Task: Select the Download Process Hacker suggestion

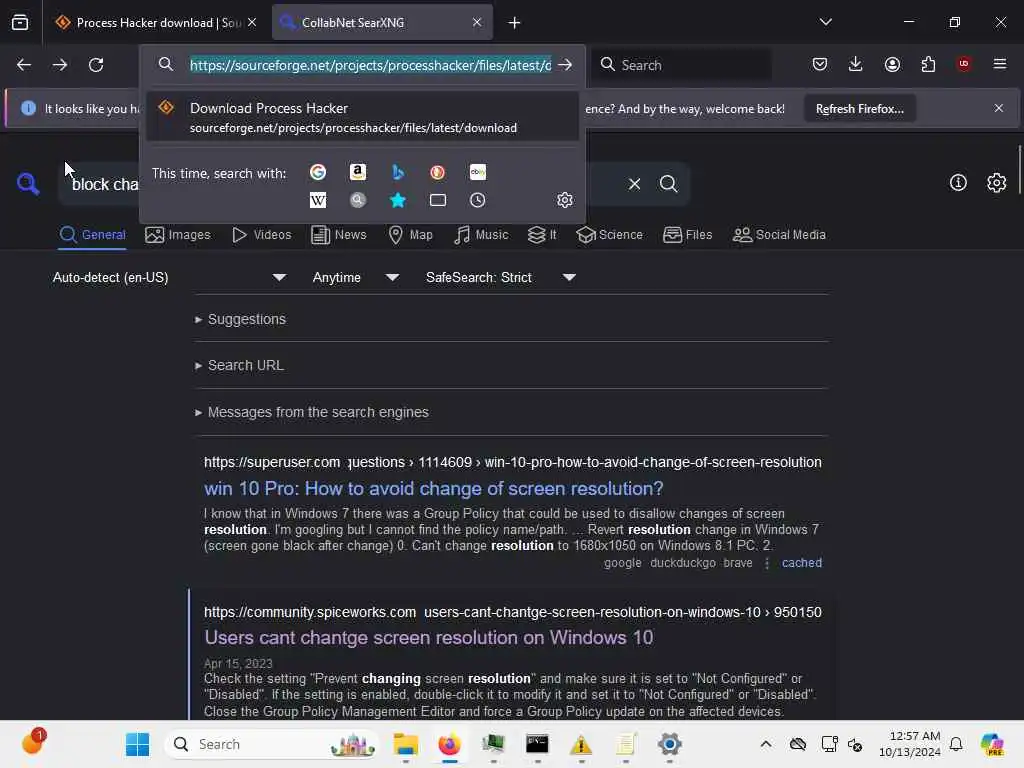Action: (362, 117)
